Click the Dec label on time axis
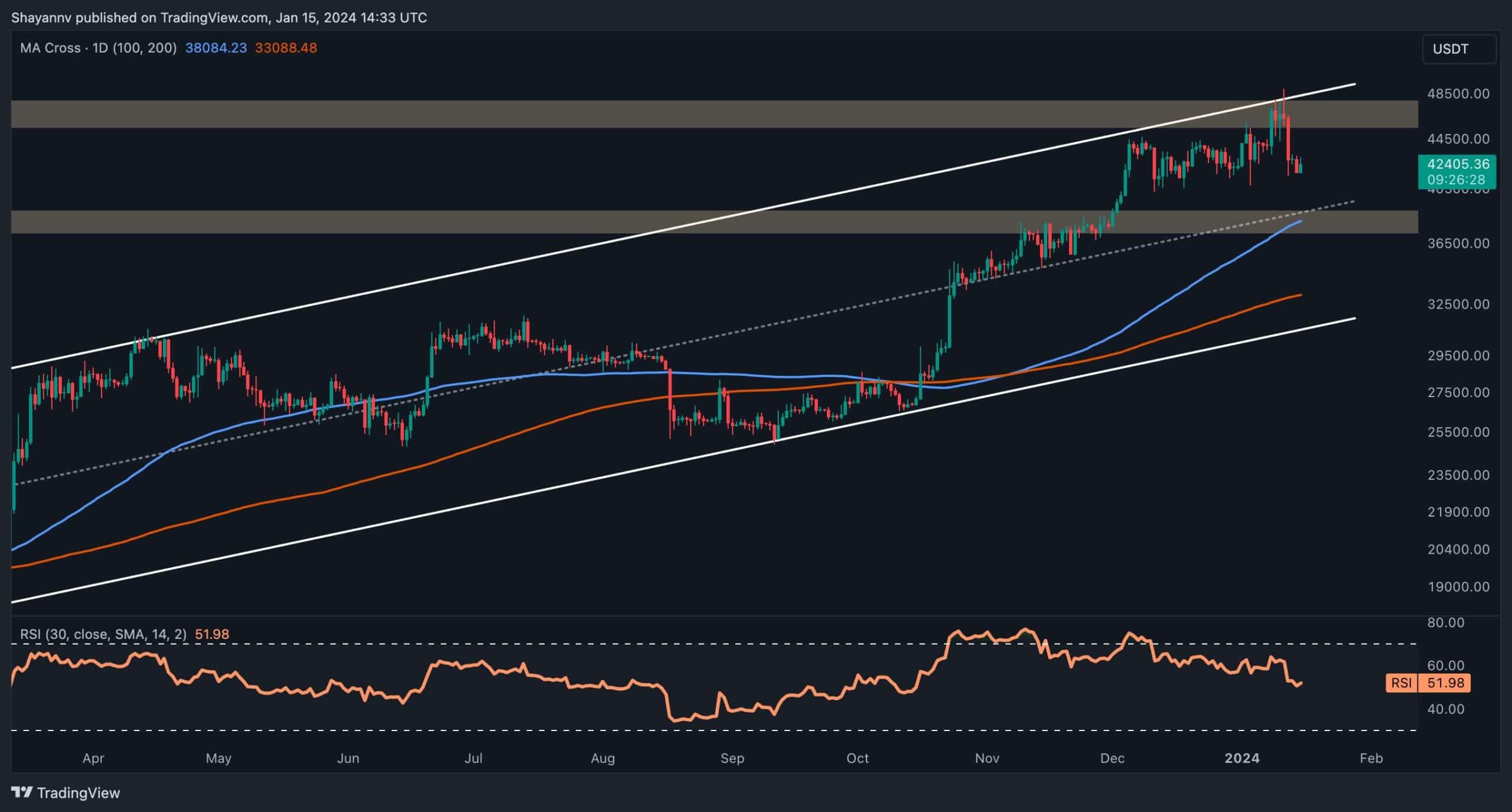This screenshot has height=812, width=1512. click(x=1112, y=758)
